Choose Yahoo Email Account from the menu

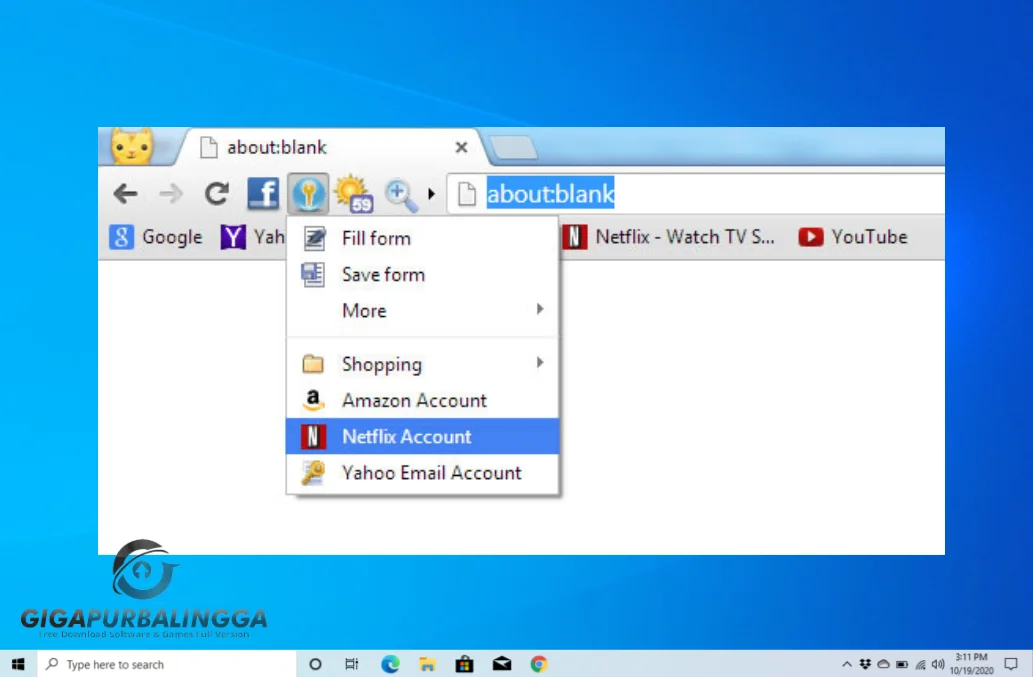click(431, 473)
